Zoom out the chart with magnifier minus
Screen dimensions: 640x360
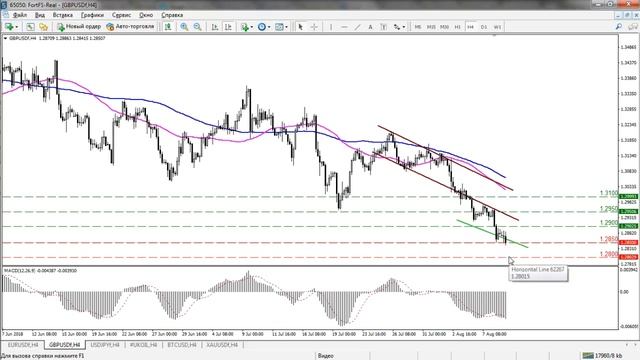coord(198,27)
